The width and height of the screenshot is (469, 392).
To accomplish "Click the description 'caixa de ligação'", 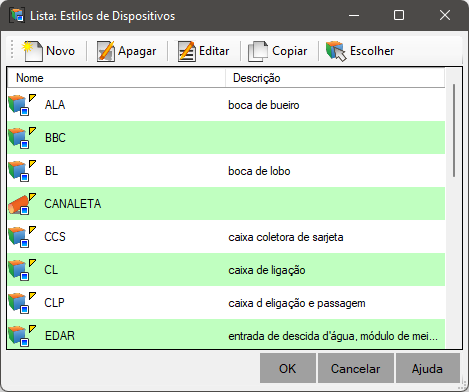I will 267,270.
